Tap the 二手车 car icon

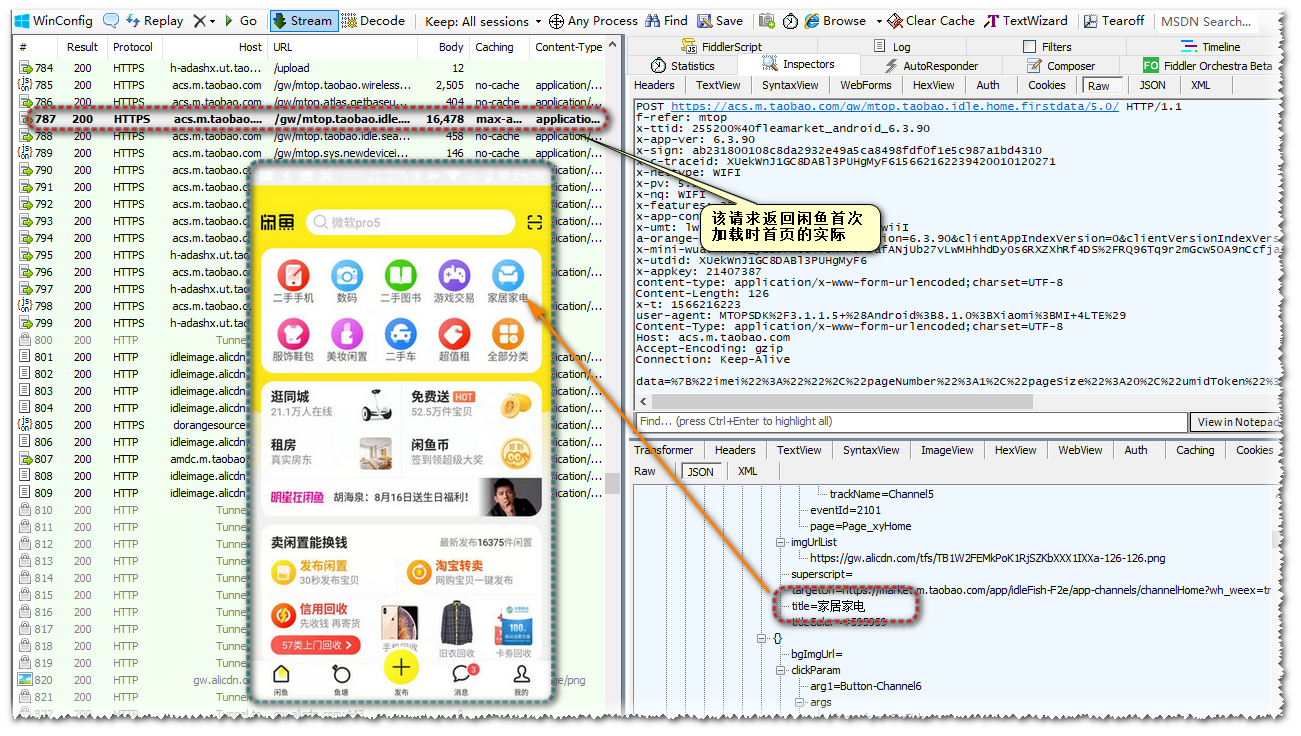tap(401, 333)
